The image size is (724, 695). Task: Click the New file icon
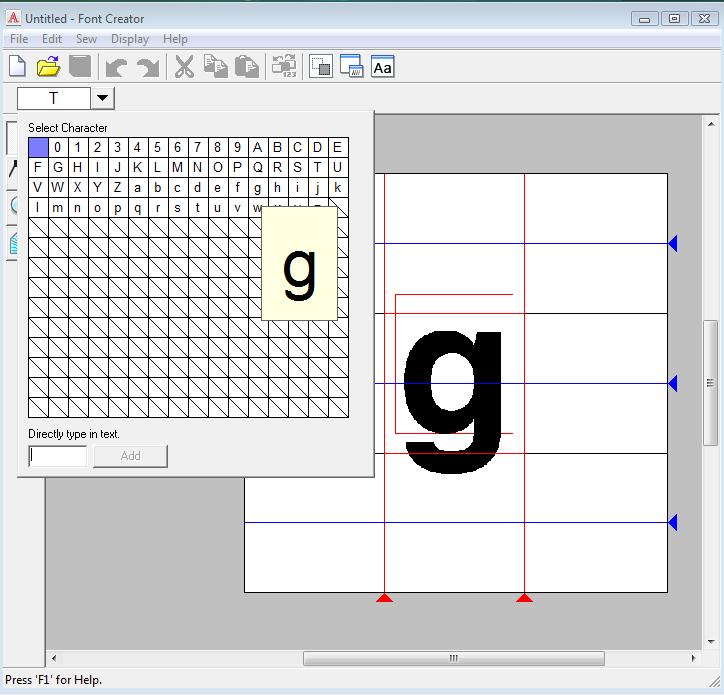[18, 66]
